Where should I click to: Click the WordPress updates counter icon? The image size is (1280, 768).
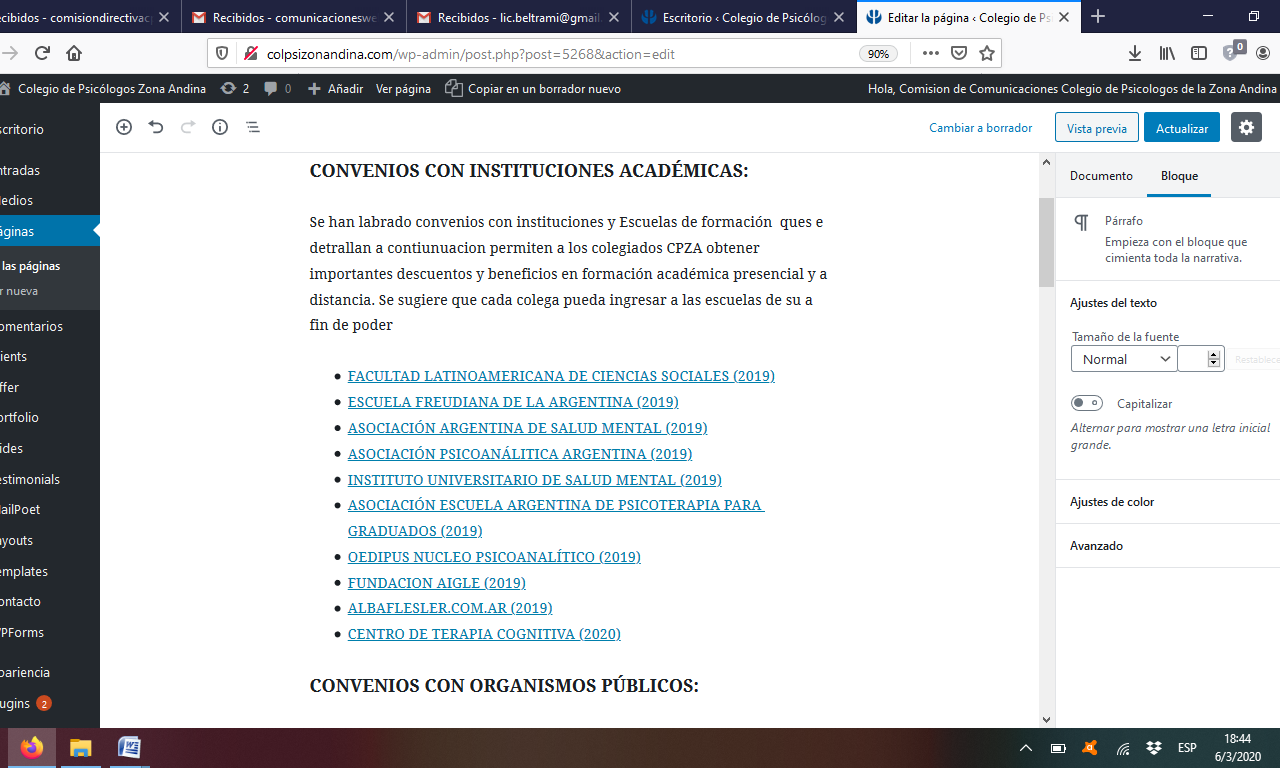(234, 89)
